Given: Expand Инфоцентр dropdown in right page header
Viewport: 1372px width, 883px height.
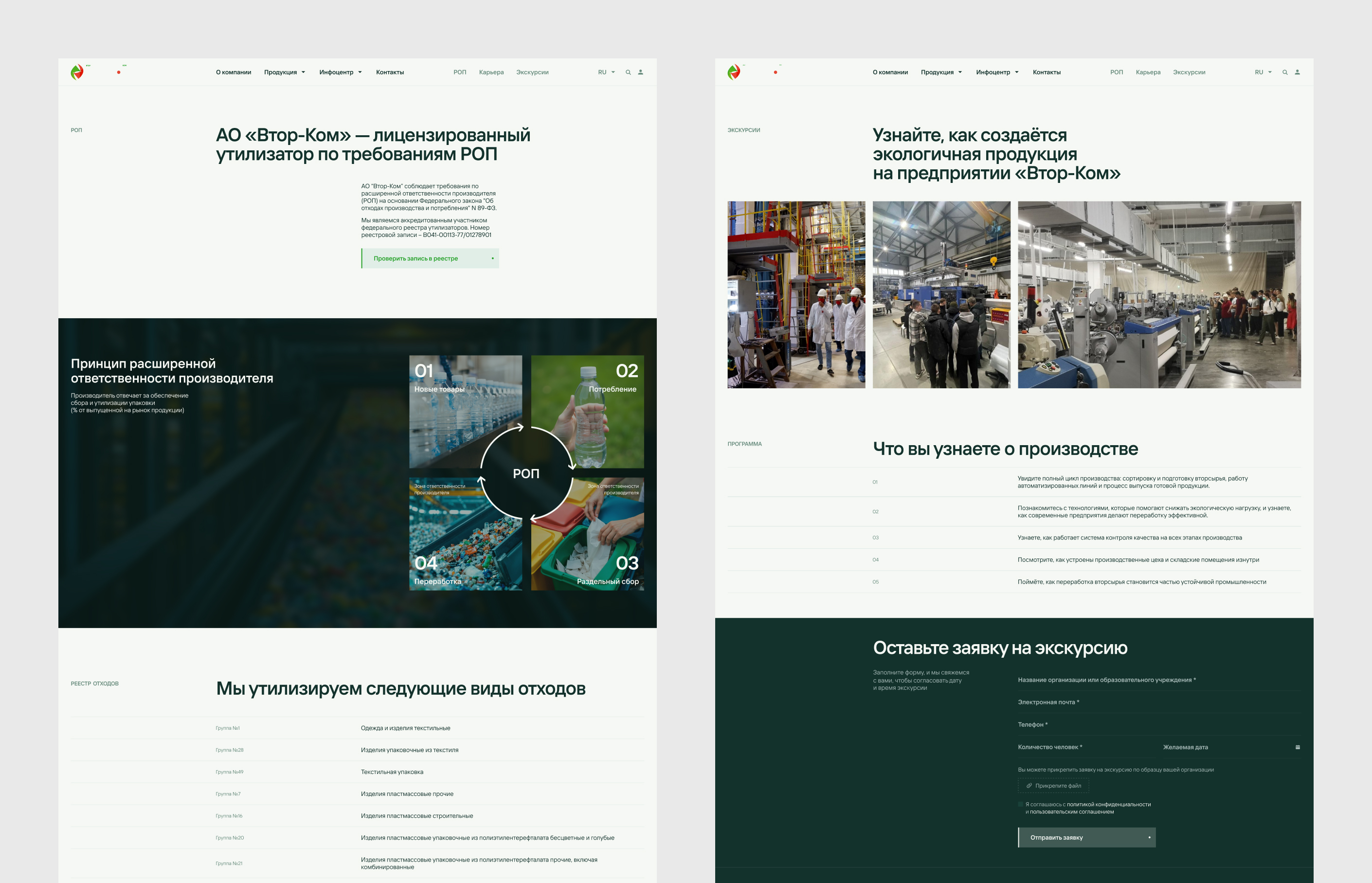Looking at the screenshot, I should point(997,72).
